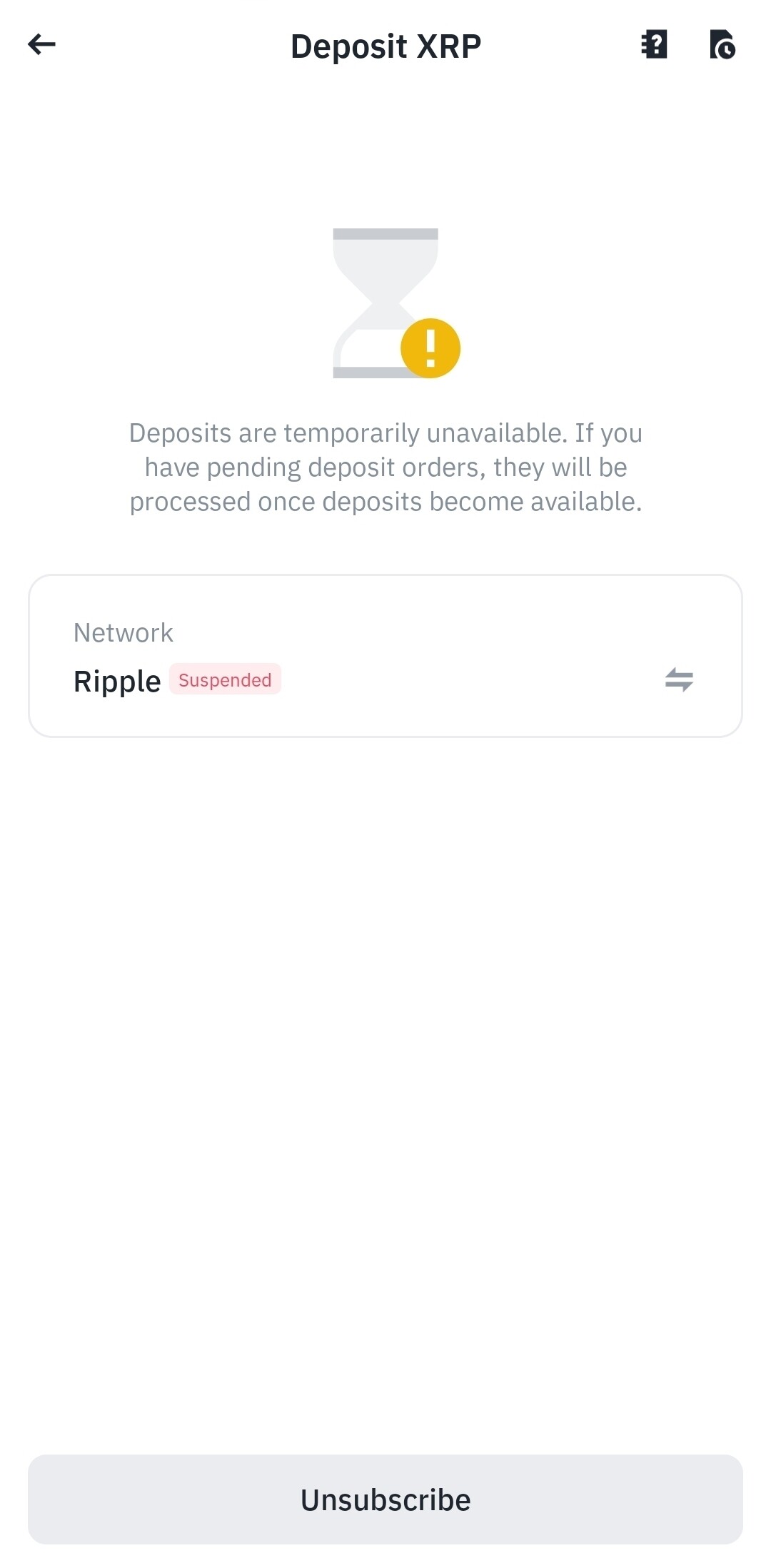Select the Ripple network name
The width and height of the screenshot is (771, 1568).
click(117, 682)
